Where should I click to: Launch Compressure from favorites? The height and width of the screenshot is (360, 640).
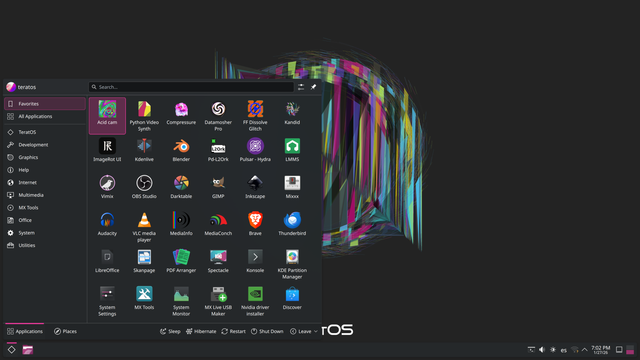coord(181,116)
